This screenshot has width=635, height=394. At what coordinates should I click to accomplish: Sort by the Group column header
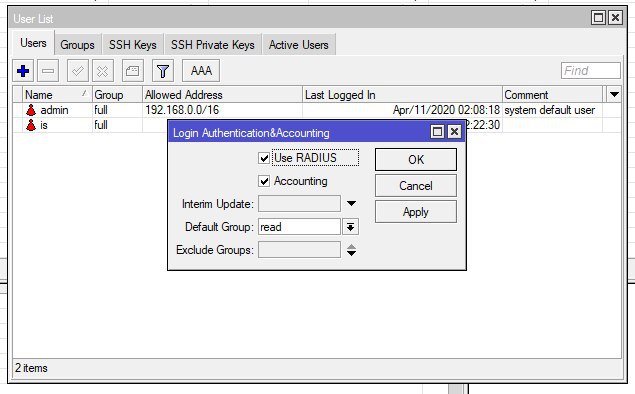tap(117, 95)
